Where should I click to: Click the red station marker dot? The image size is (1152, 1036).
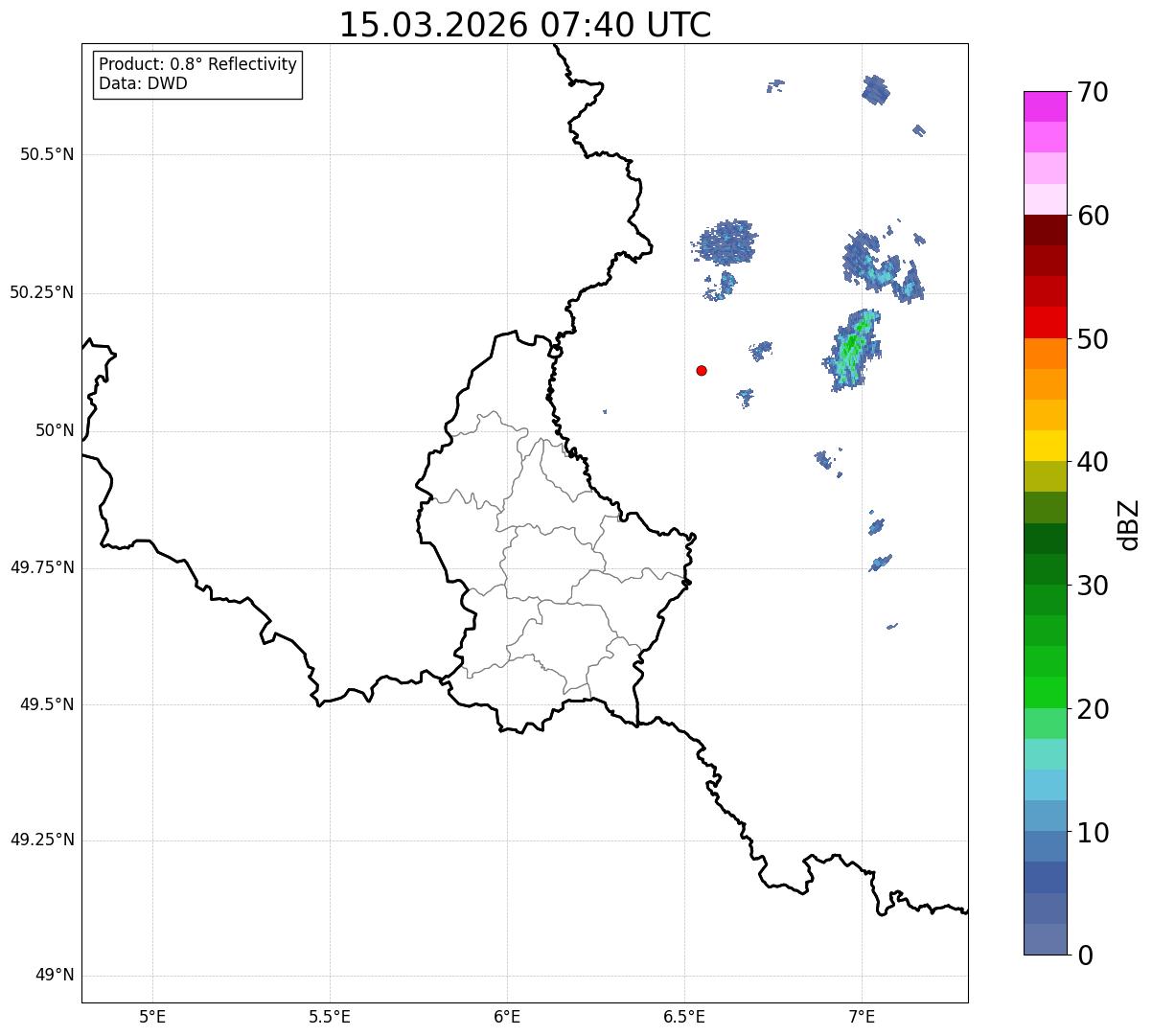[702, 370]
